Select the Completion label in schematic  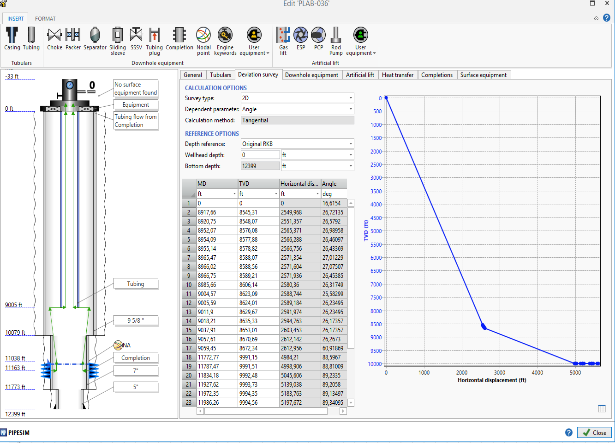(136, 357)
